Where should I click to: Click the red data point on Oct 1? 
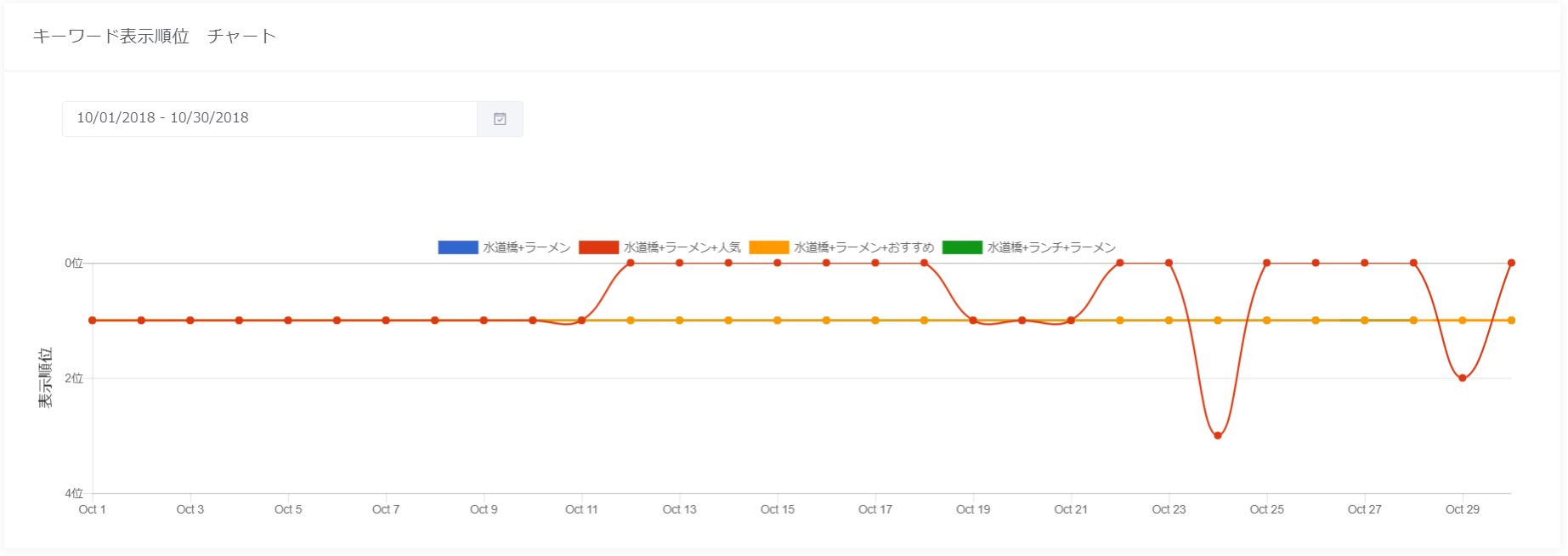point(92,321)
